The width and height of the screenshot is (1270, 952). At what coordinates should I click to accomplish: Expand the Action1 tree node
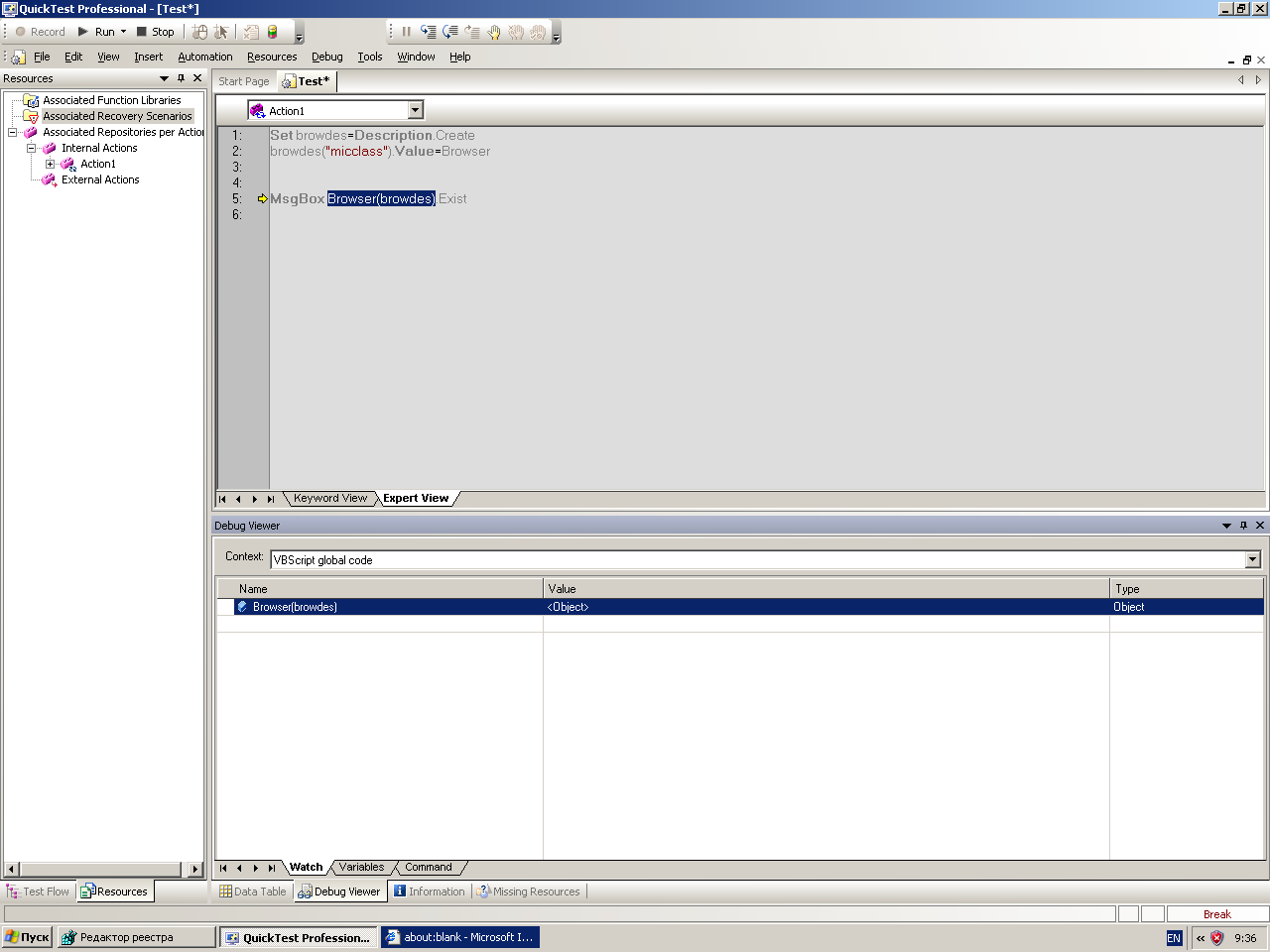(50, 164)
